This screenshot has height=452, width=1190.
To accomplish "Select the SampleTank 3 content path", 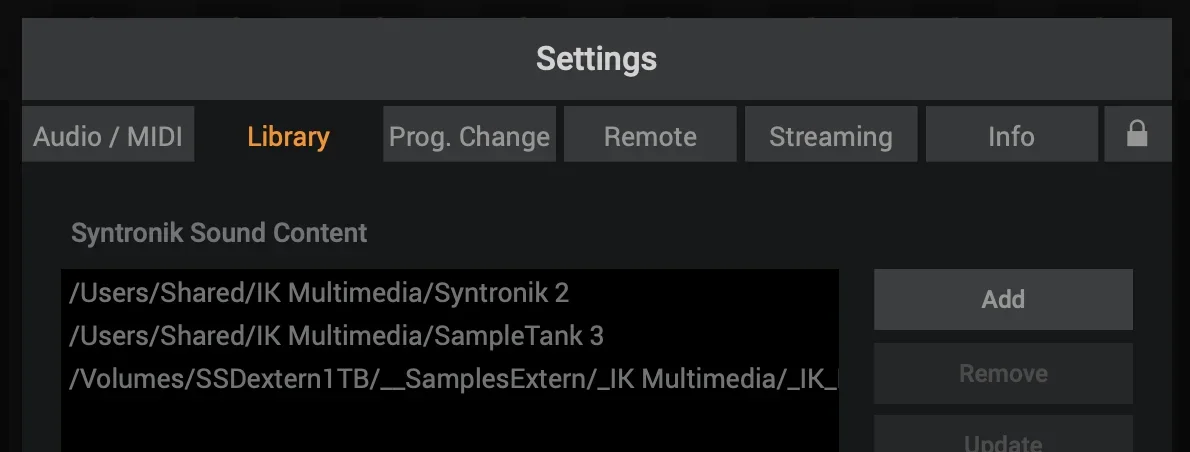I will click(x=336, y=336).
